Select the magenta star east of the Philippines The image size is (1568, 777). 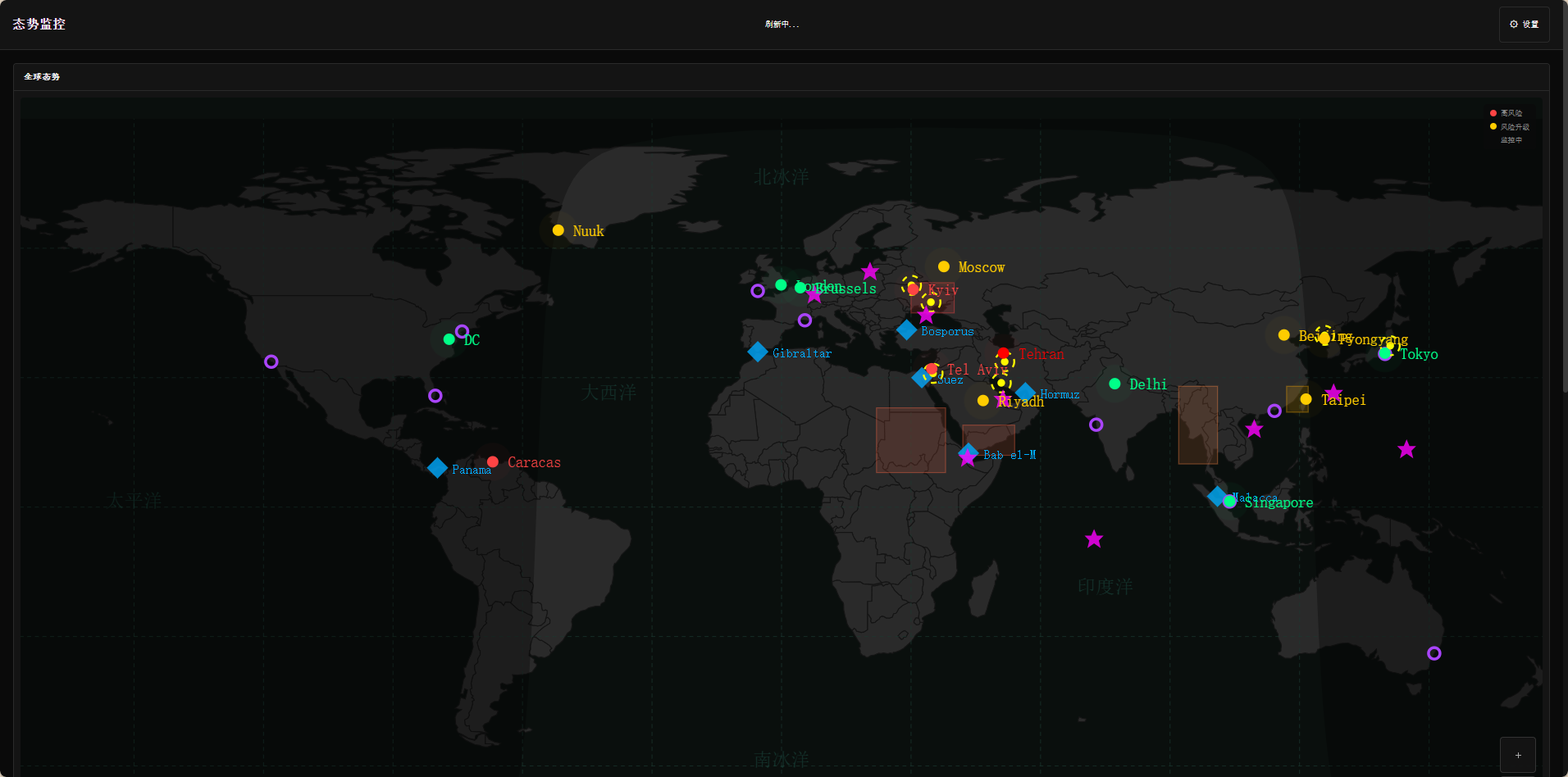1406,449
